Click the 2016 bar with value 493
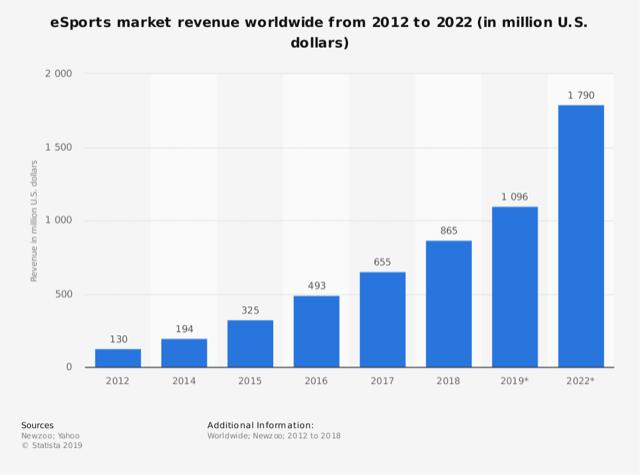The width and height of the screenshot is (640, 475). coord(316,331)
